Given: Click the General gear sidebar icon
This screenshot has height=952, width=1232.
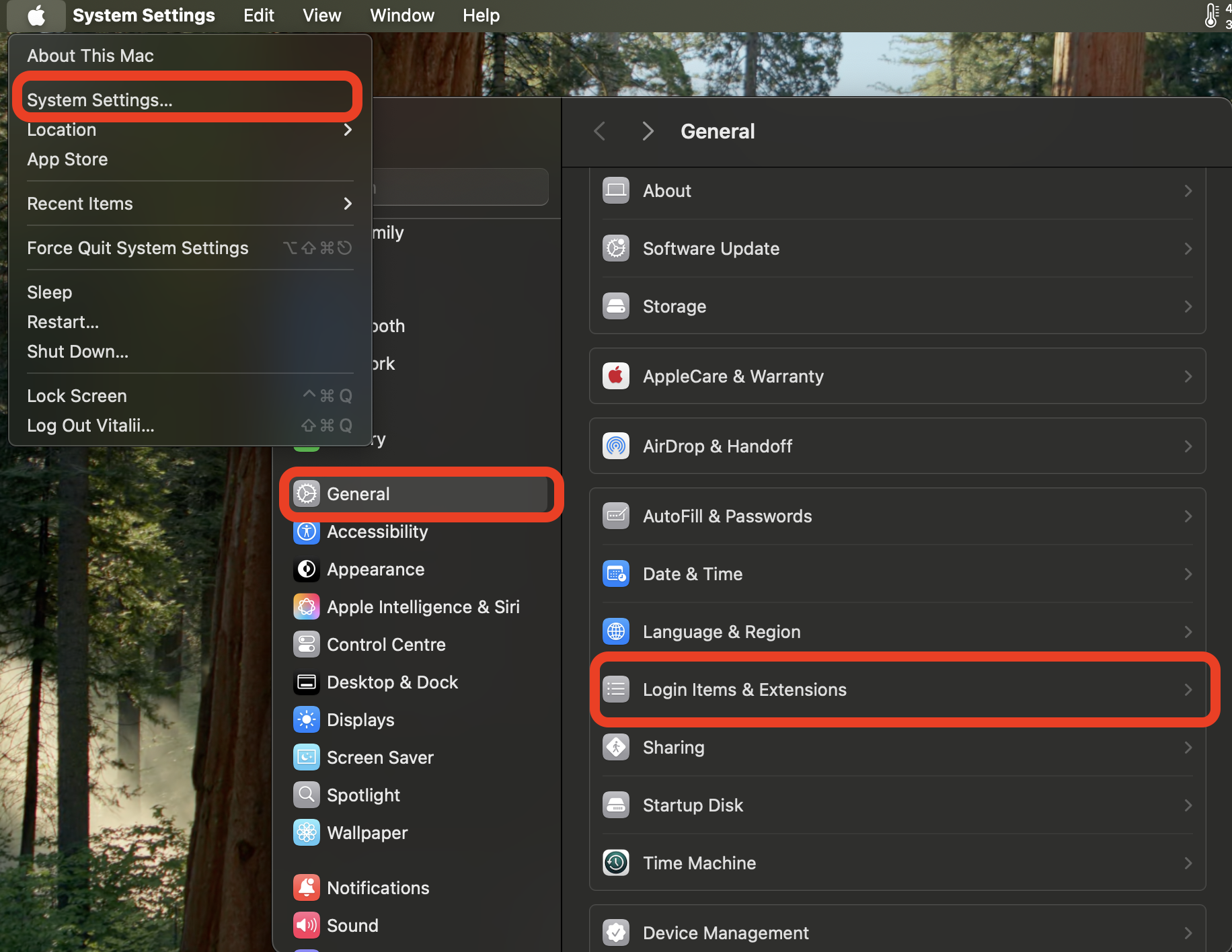Looking at the screenshot, I should pyautogui.click(x=307, y=493).
